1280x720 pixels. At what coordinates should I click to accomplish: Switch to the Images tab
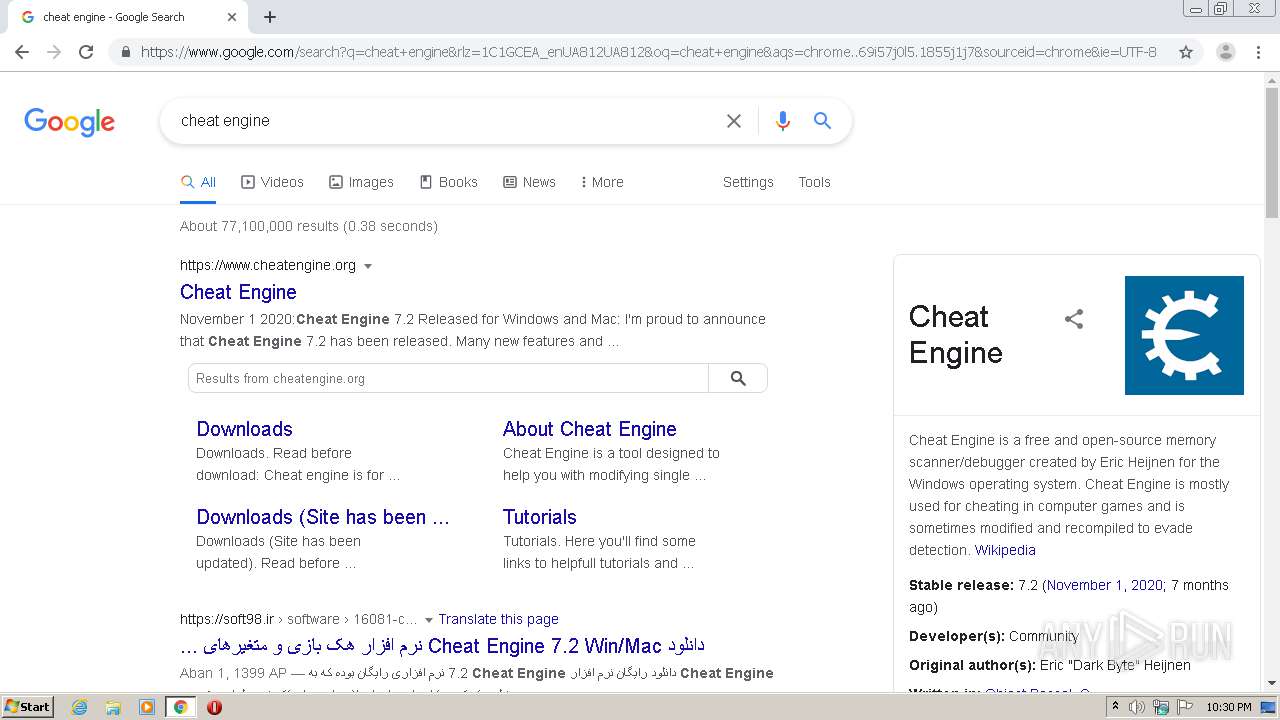point(361,182)
